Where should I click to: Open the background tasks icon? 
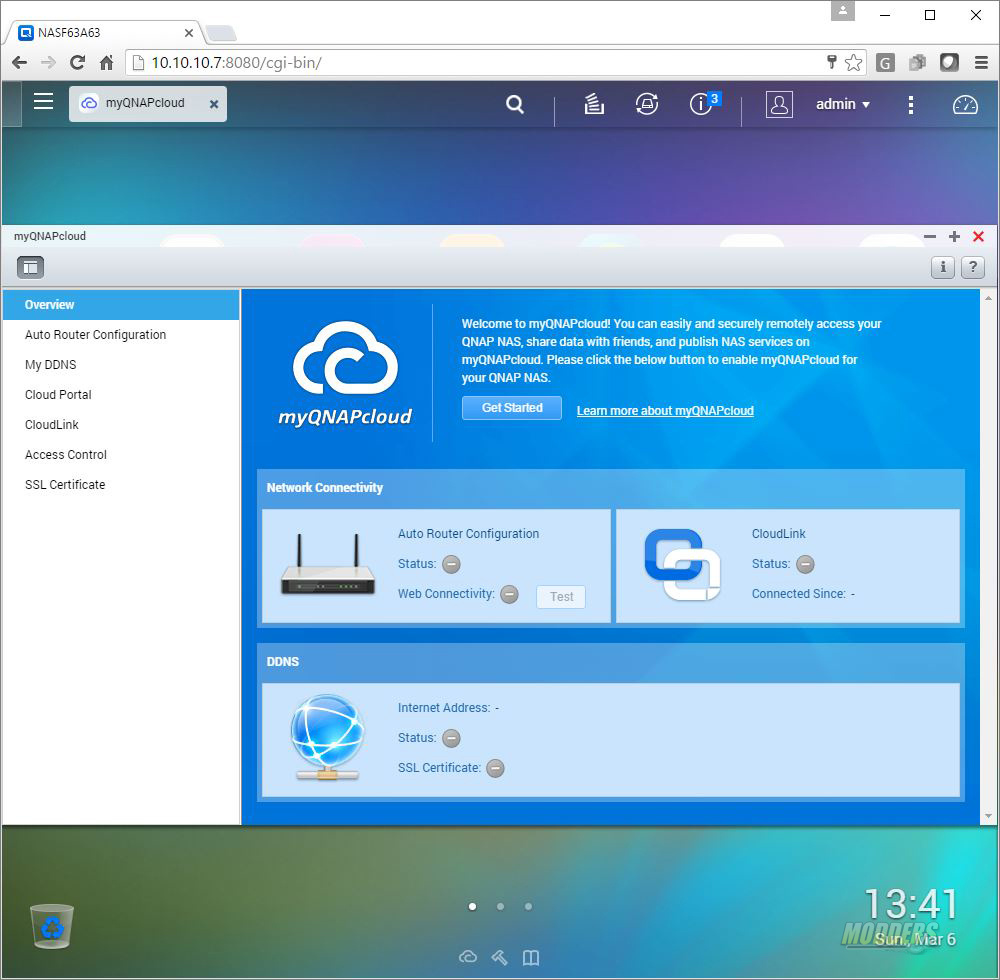(594, 104)
